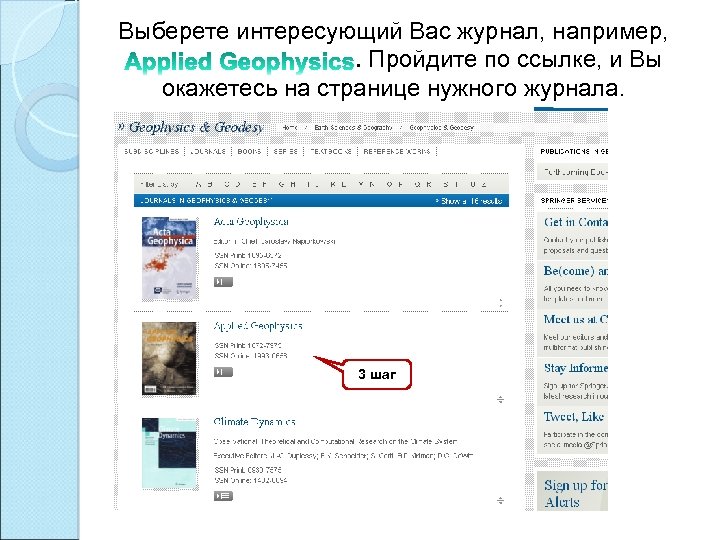The width and height of the screenshot is (720, 540).
Task: Filter journals by letters C D
Action: click(x=233, y=184)
